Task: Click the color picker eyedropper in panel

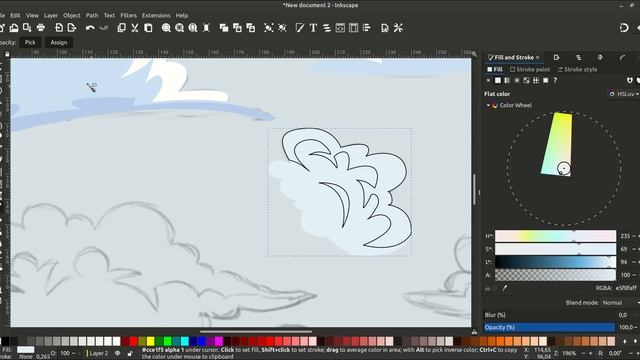Action: pos(505,288)
